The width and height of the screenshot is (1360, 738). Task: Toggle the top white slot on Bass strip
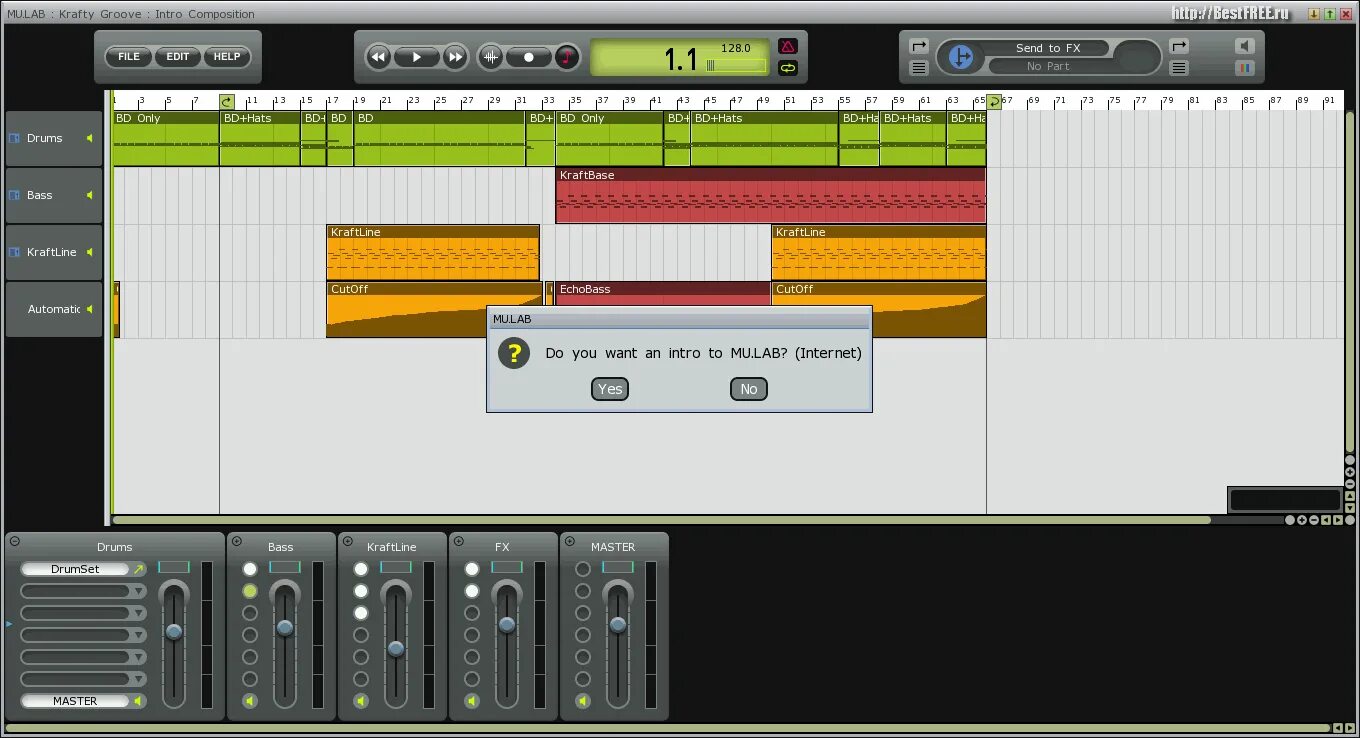click(x=250, y=569)
